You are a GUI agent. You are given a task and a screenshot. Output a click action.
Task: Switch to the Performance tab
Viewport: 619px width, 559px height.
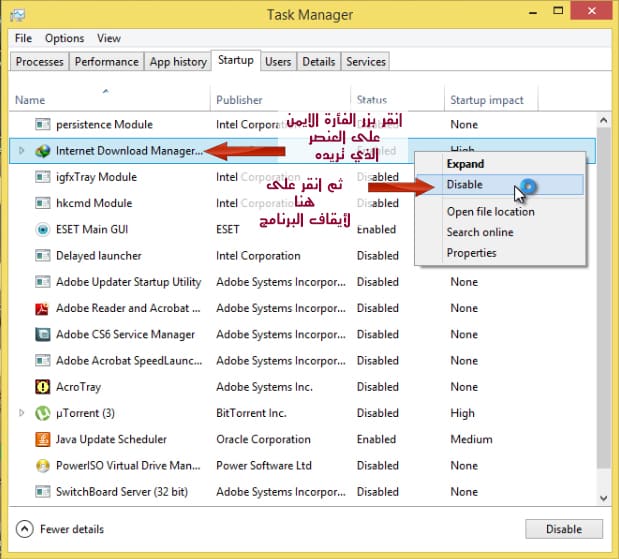point(107,62)
